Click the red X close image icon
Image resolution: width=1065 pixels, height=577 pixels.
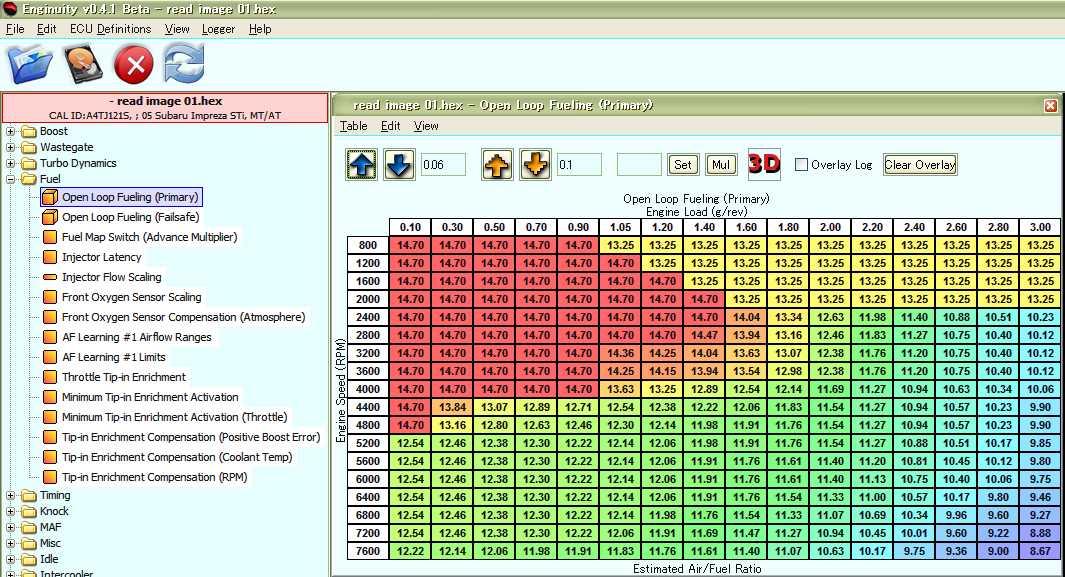click(133, 65)
